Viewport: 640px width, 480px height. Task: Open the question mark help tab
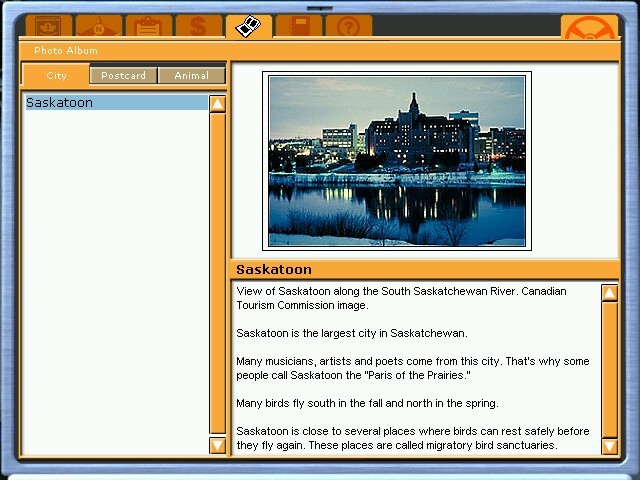pos(348,26)
